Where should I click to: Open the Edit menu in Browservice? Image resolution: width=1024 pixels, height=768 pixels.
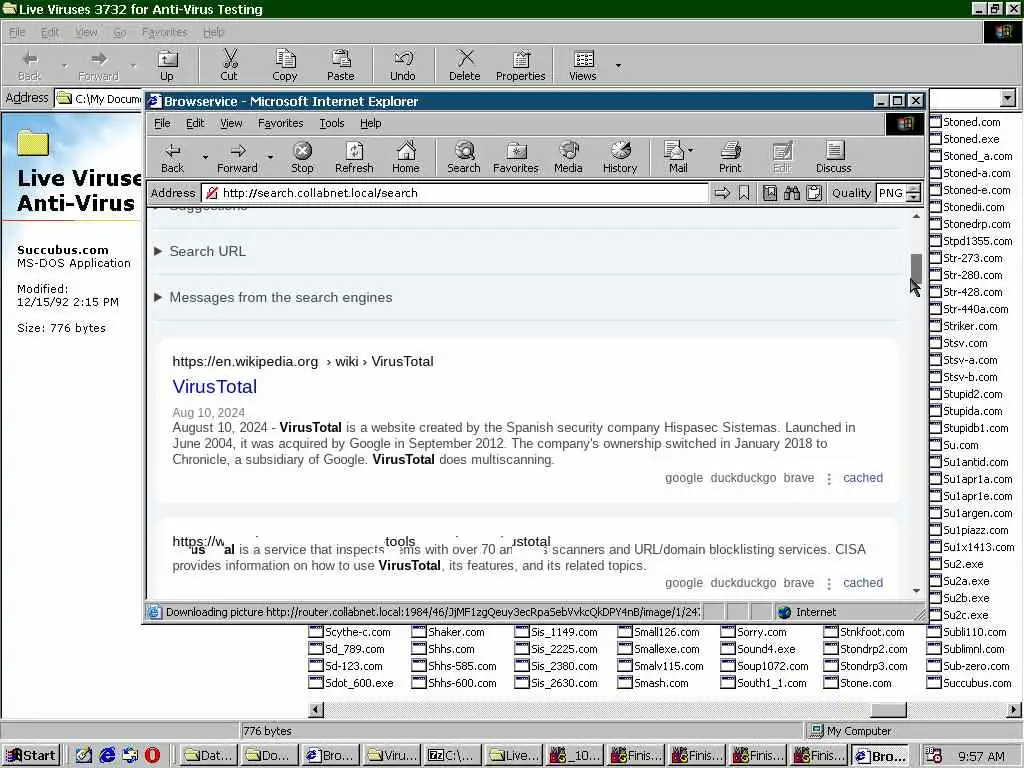195,123
